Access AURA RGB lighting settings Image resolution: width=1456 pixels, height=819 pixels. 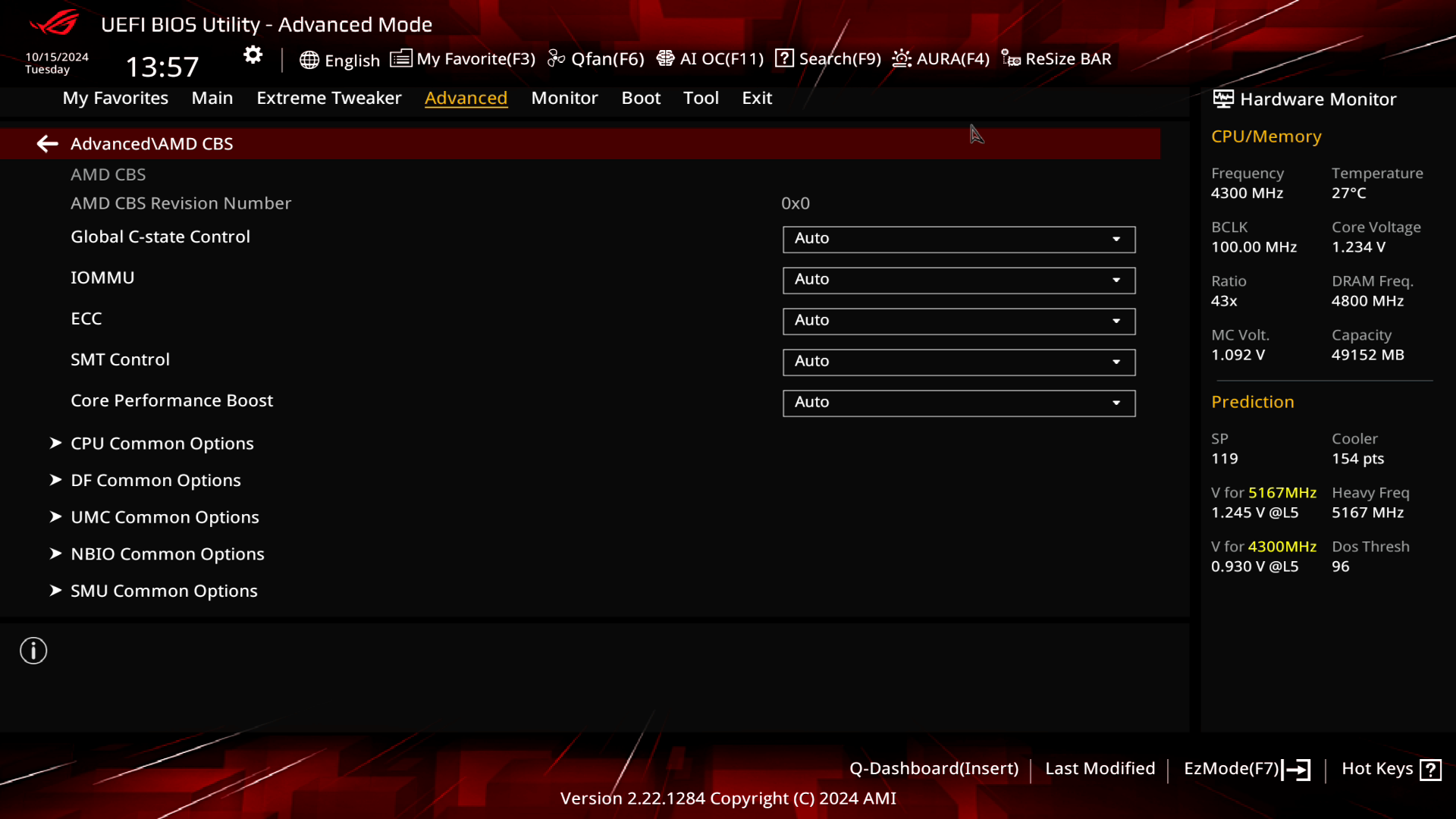point(941,58)
